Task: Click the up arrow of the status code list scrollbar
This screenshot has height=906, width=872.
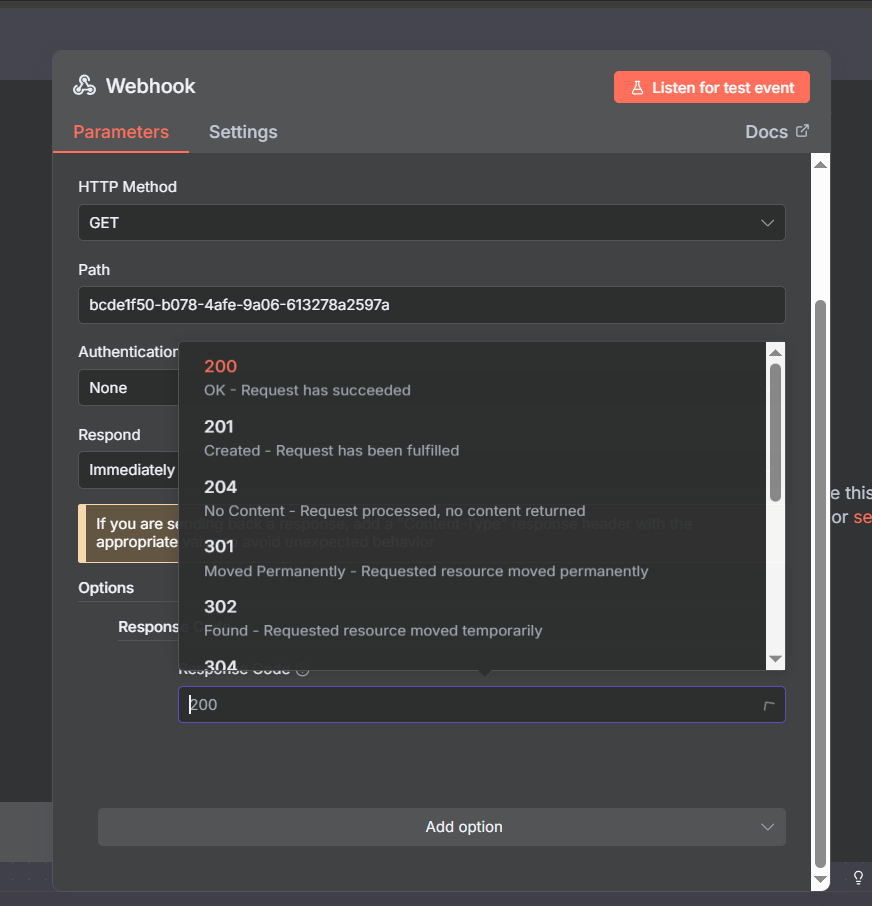Action: [x=775, y=351]
